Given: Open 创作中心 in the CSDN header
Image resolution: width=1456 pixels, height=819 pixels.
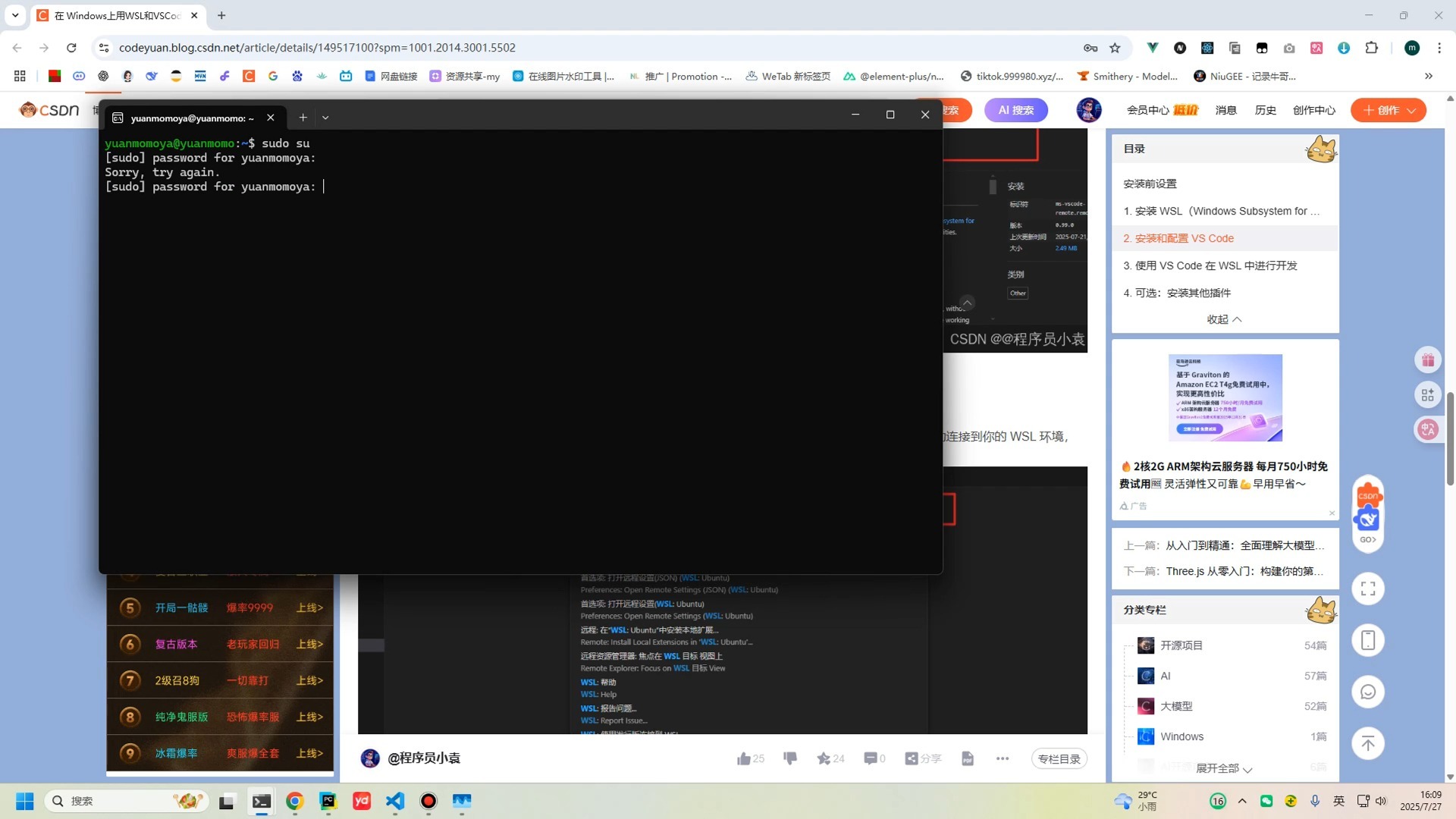Looking at the screenshot, I should [x=1313, y=110].
